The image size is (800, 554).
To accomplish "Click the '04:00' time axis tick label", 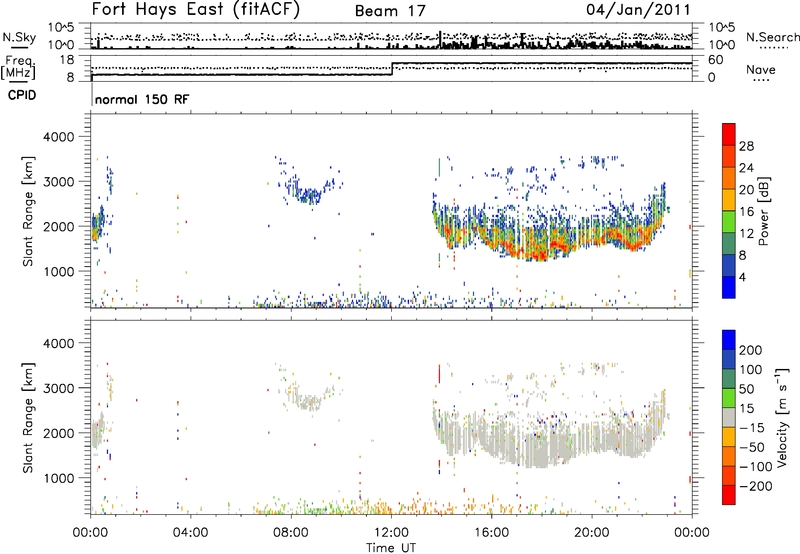I will pos(190,533).
